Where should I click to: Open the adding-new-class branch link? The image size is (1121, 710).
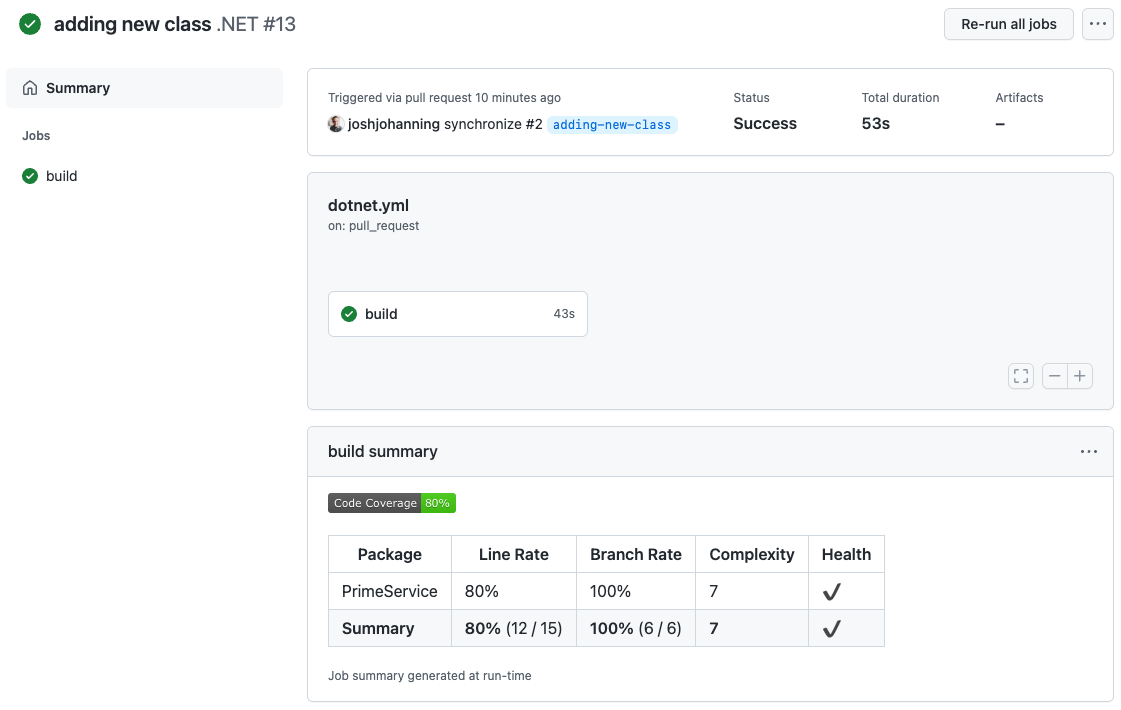coord(612,125)
